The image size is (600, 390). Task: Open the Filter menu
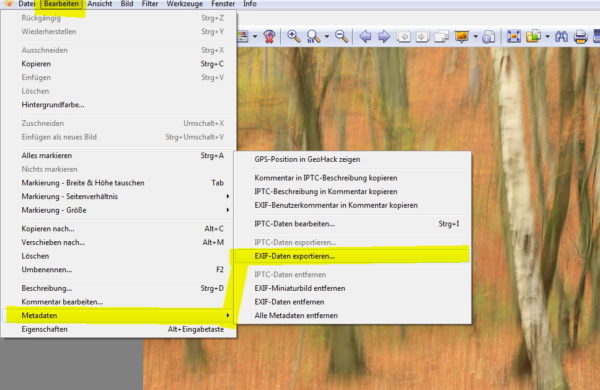(150, 4)
